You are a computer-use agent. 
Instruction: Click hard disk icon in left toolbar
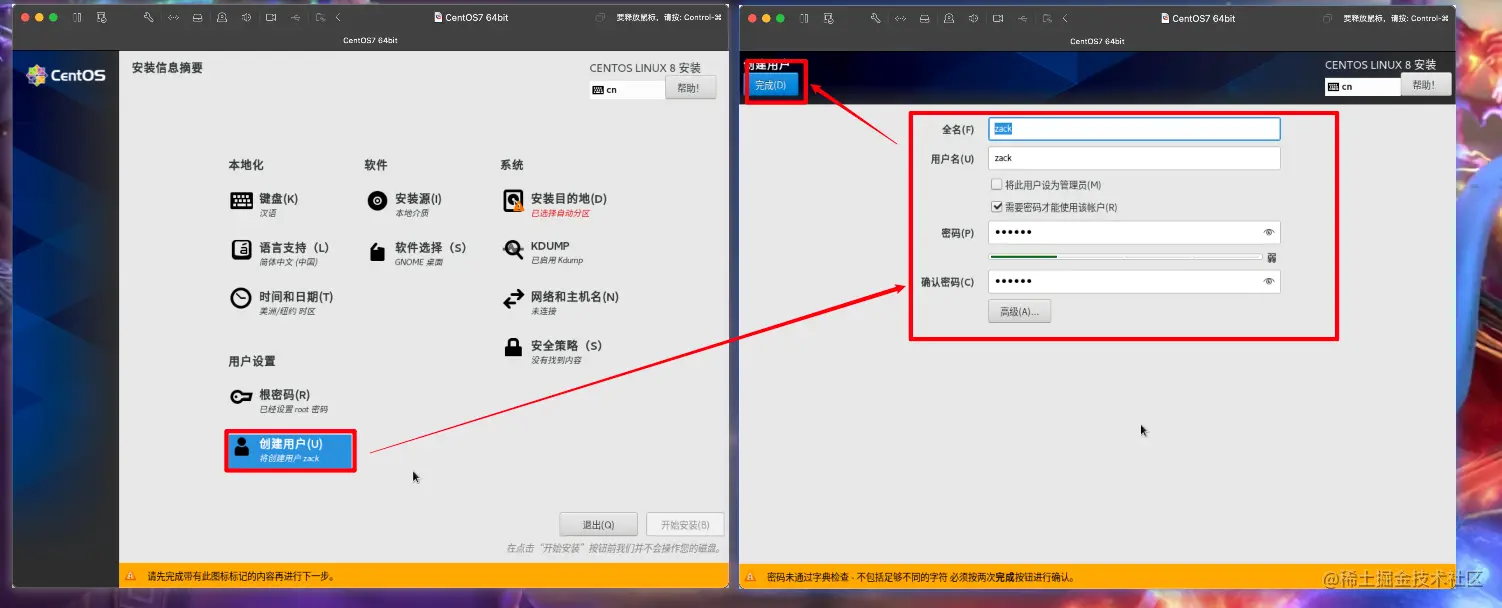197,18
